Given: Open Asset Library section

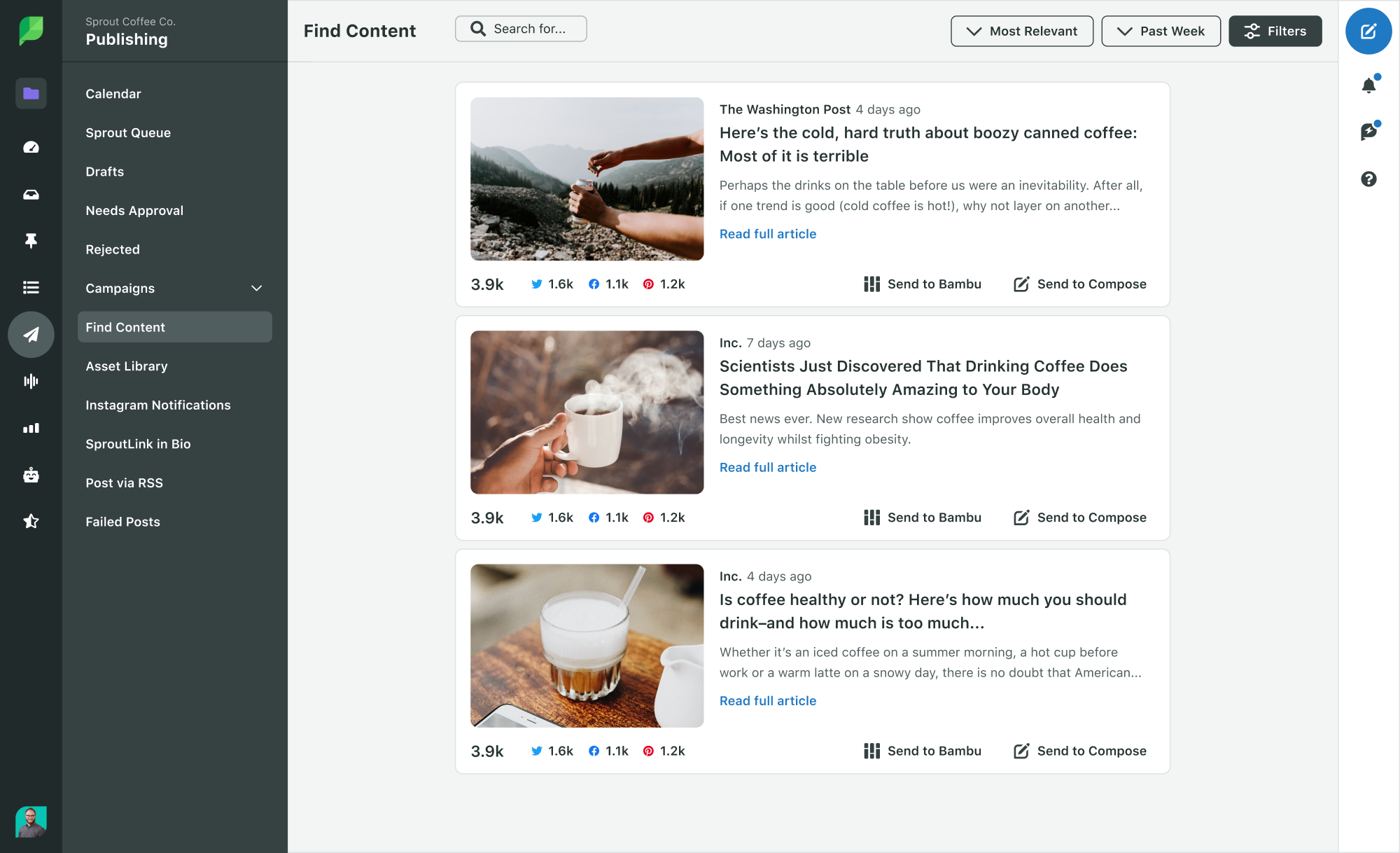Looking at the screenshot, I should tap(127, 365).
